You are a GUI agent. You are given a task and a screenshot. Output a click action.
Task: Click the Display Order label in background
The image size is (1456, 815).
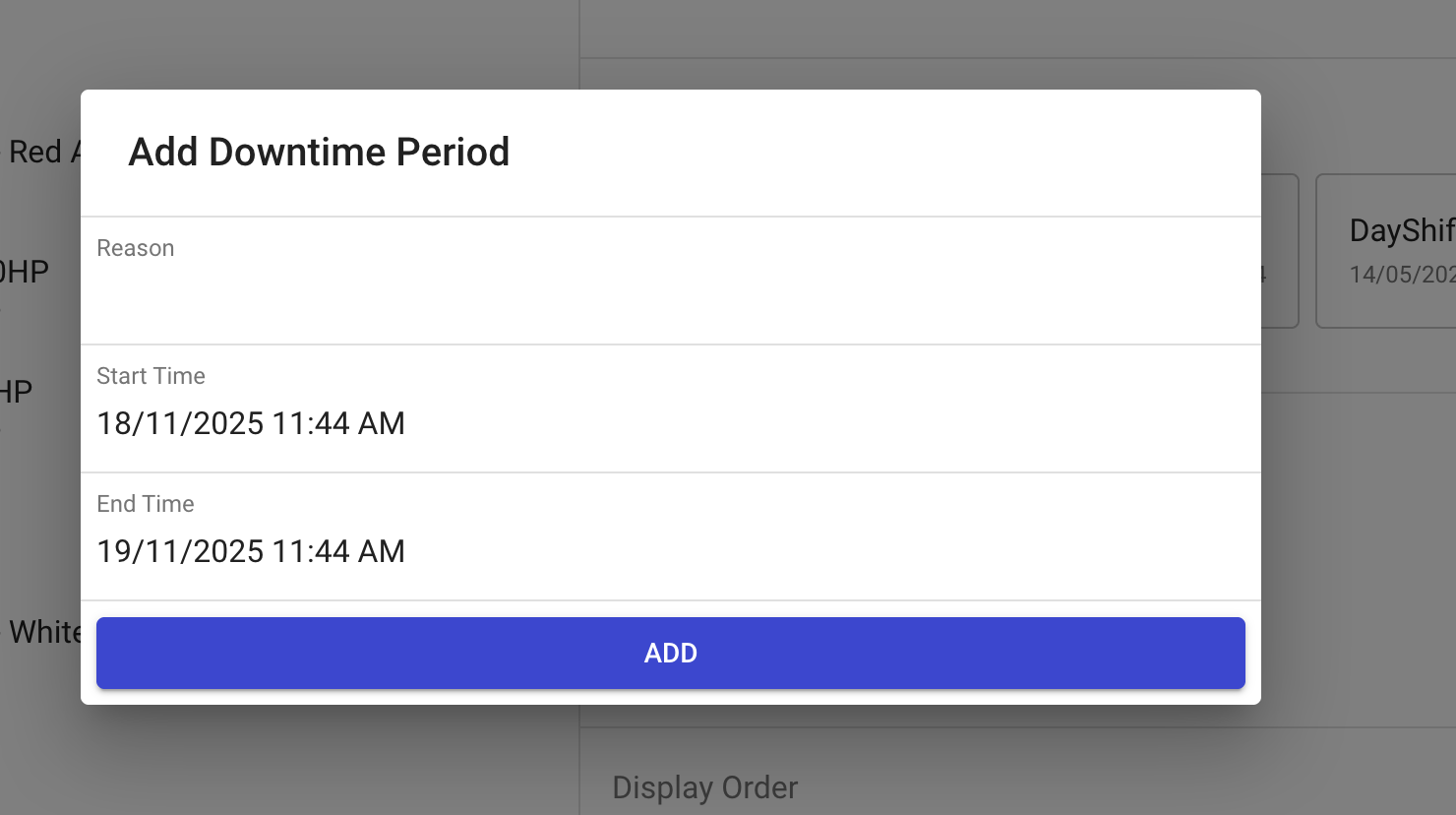click(704, 787)
